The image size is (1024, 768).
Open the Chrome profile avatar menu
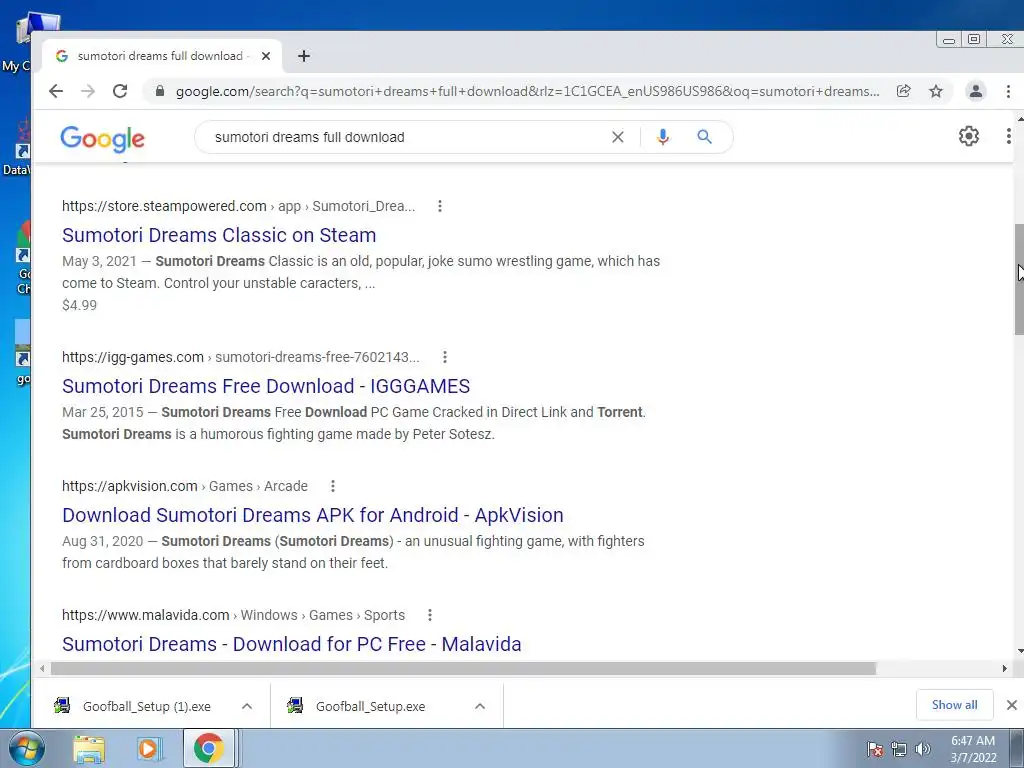976,91
